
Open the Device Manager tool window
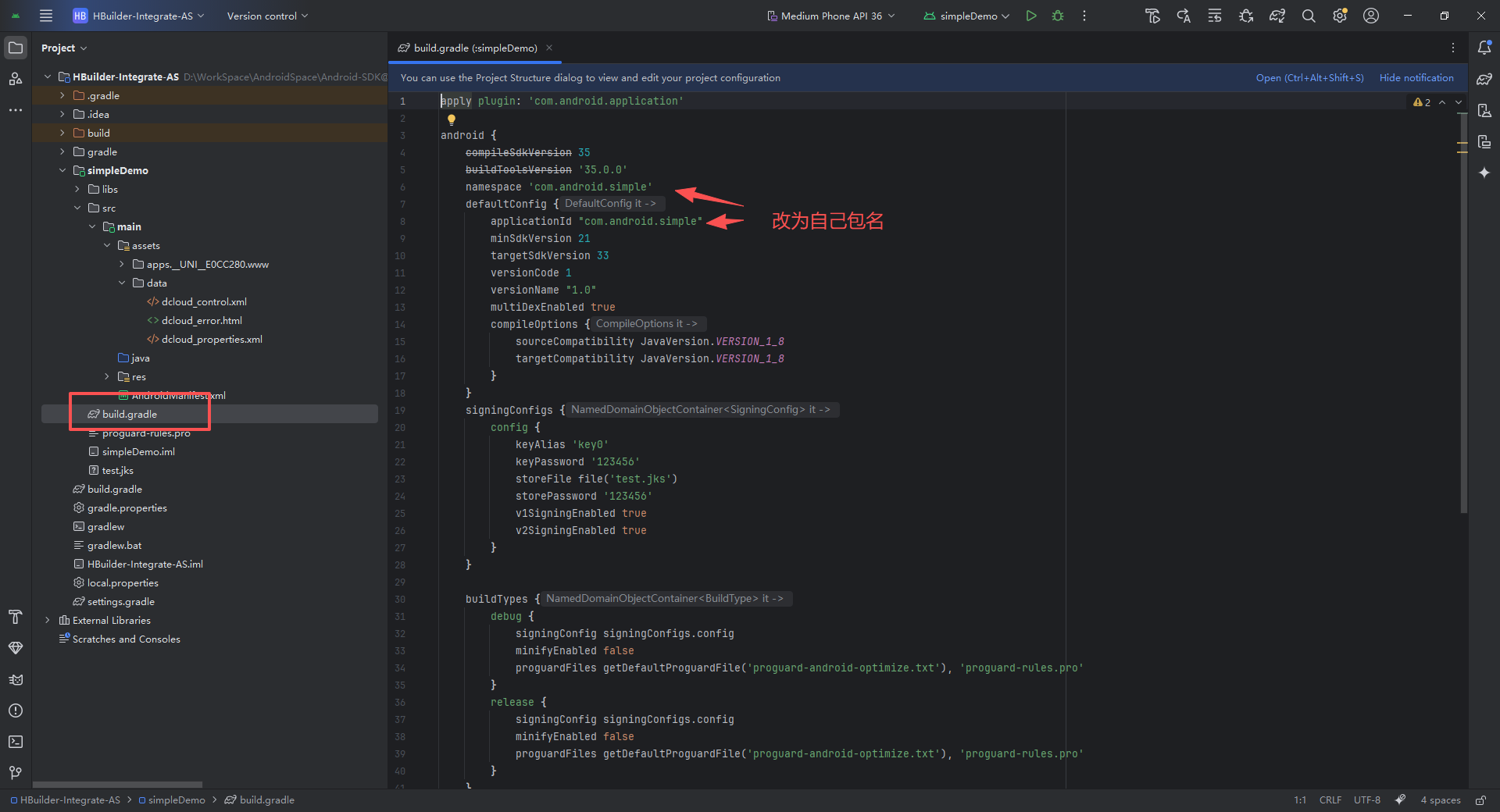pyautogui.click(x=1484, y=110)
